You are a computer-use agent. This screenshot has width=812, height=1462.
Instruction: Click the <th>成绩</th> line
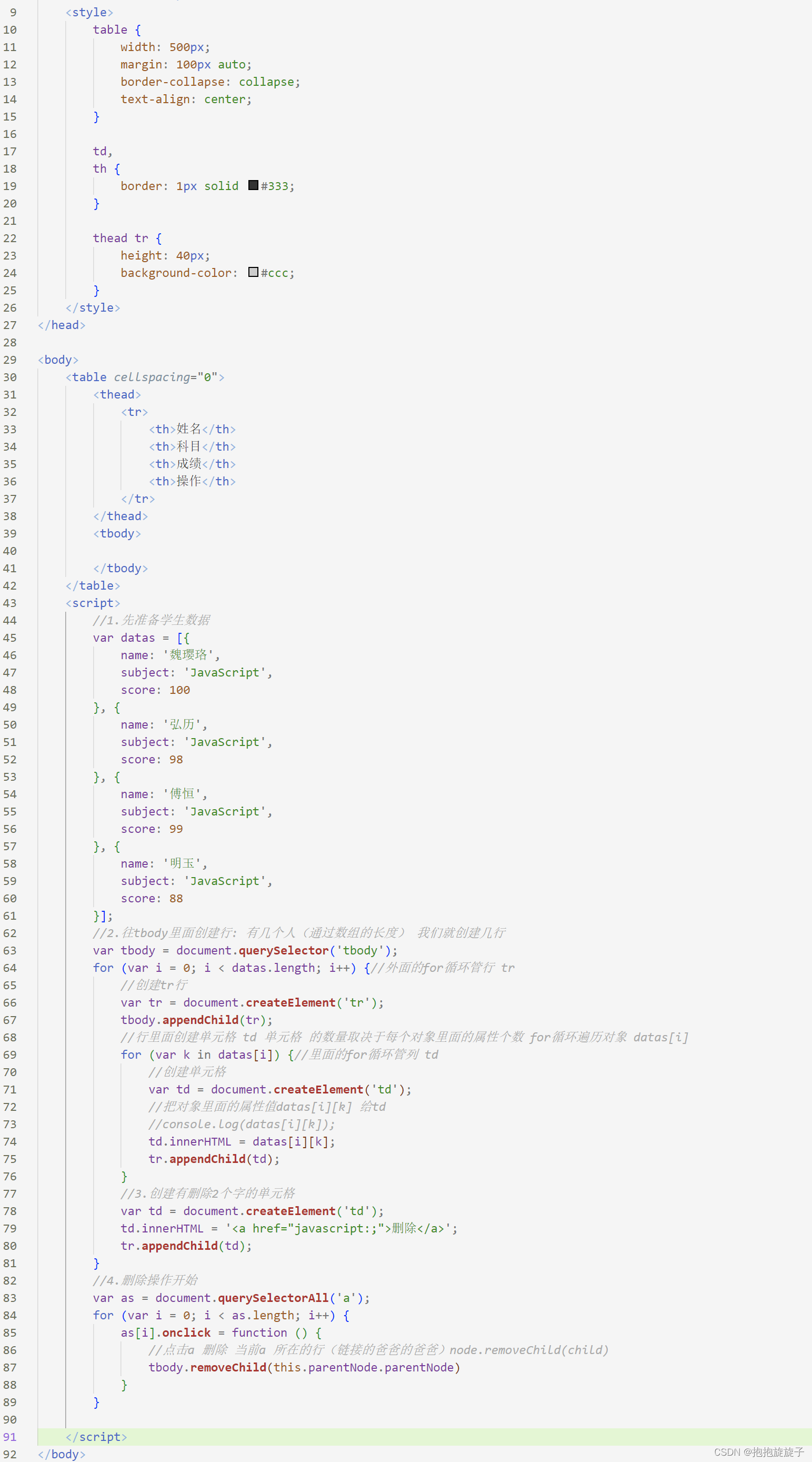(192, 464)
